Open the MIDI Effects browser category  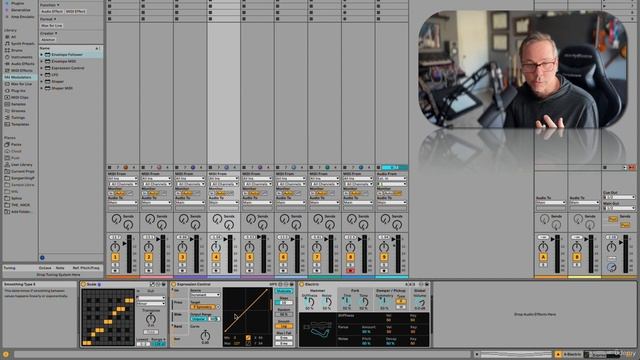coord(19,71)
